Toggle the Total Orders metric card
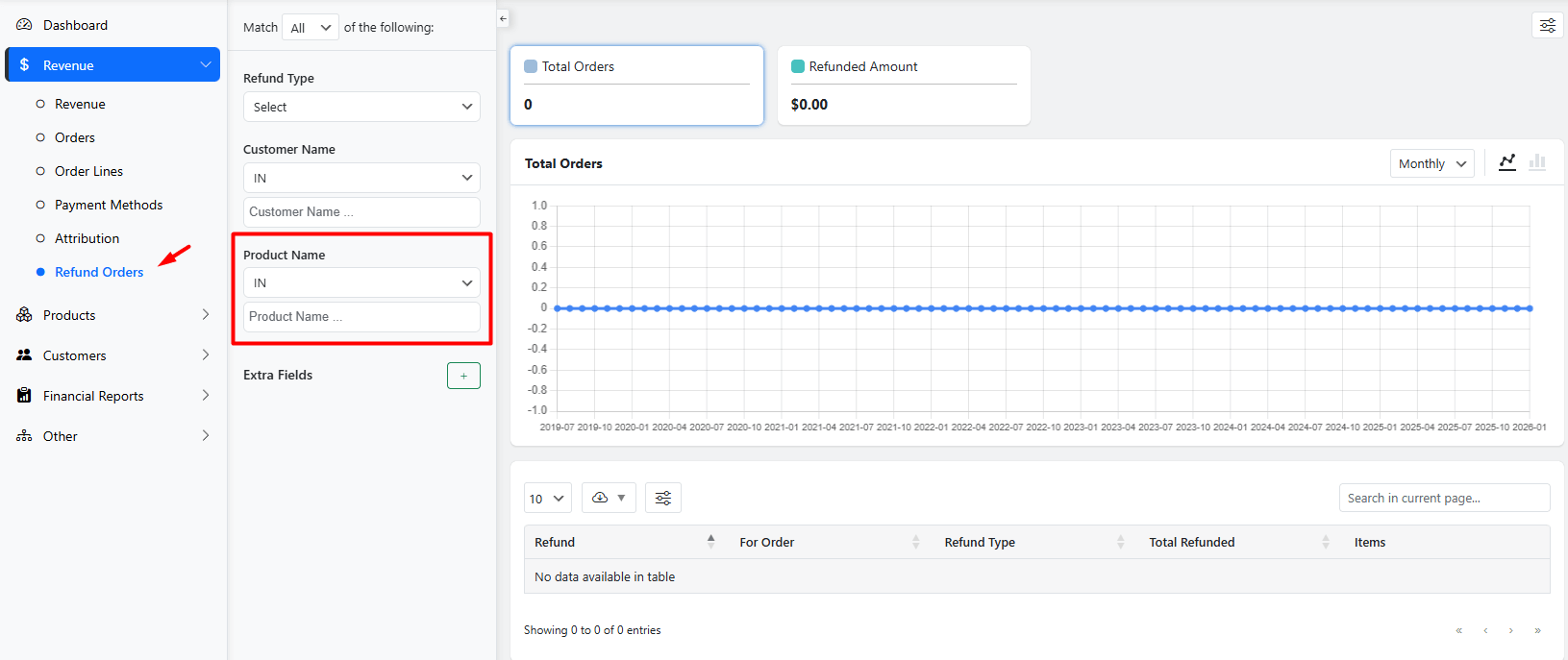 pyautogui.click(x=636, y=86)
